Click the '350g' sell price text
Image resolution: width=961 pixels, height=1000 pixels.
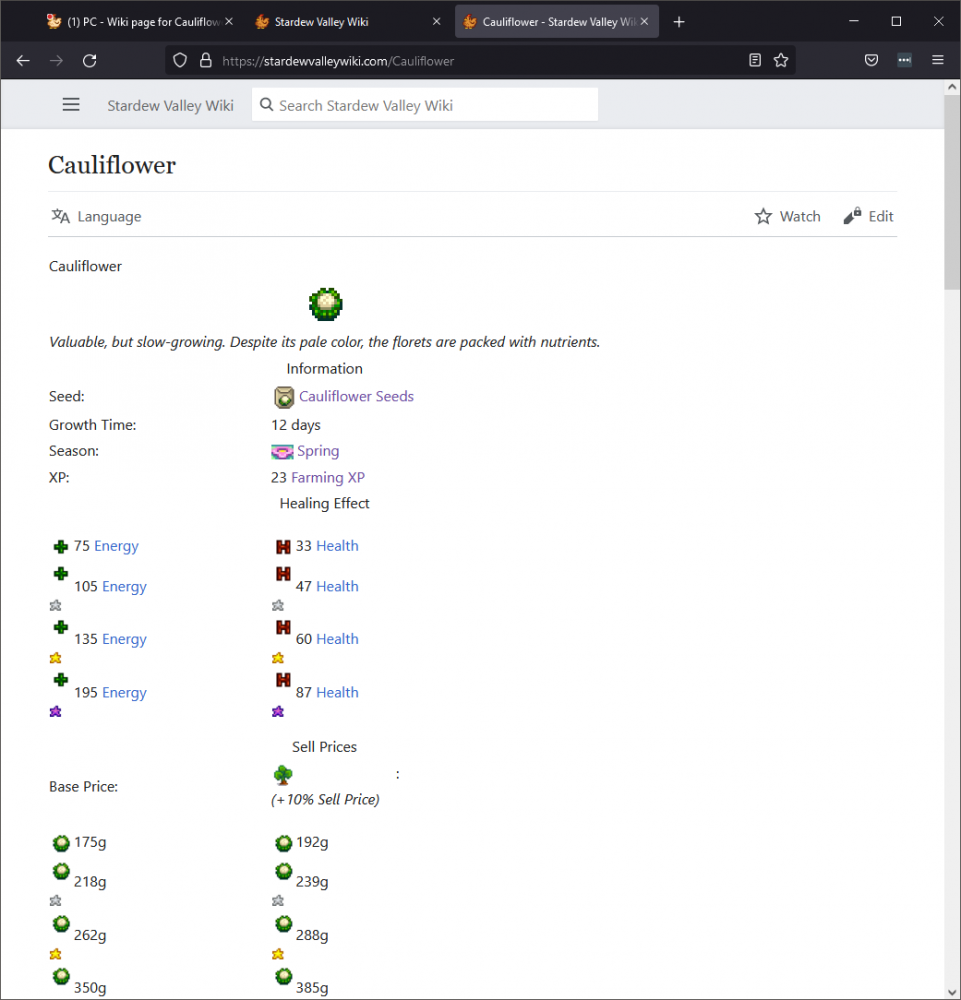tap(90, 989)
